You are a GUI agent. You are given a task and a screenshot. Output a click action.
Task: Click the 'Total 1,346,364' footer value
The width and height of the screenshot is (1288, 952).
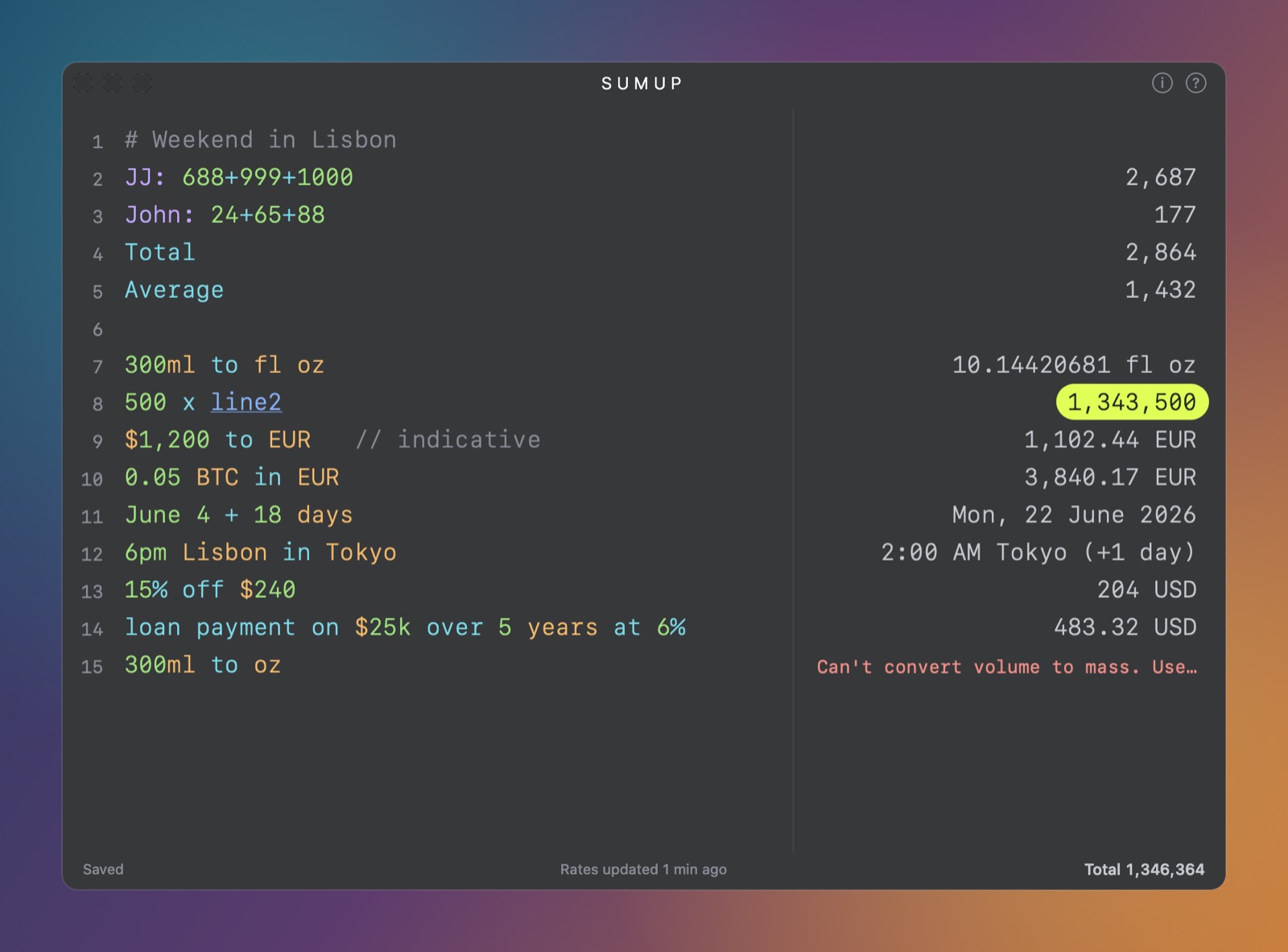tap(1144, 869)
